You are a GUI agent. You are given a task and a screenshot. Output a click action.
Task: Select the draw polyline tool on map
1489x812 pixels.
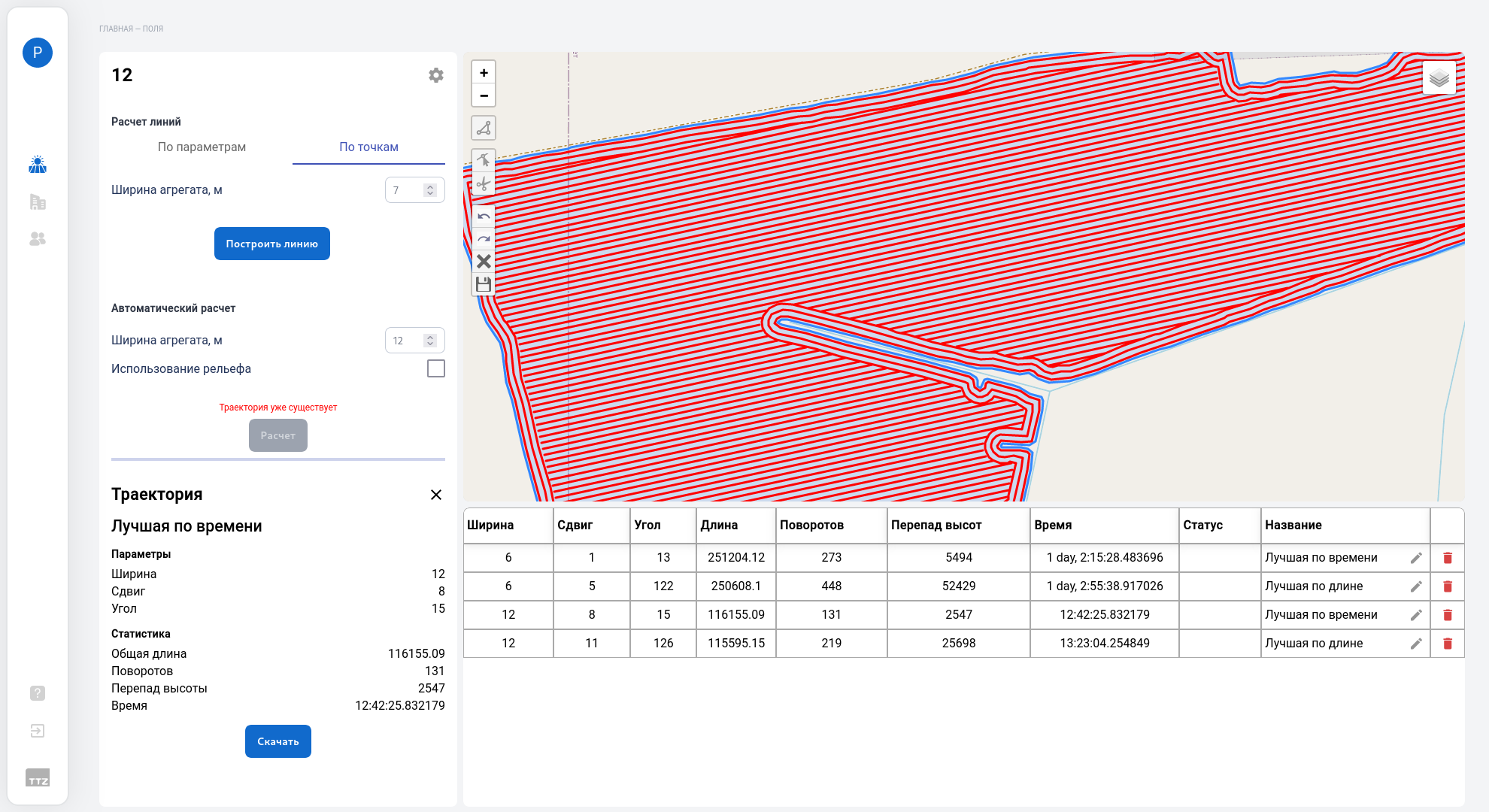coord(484,128)
